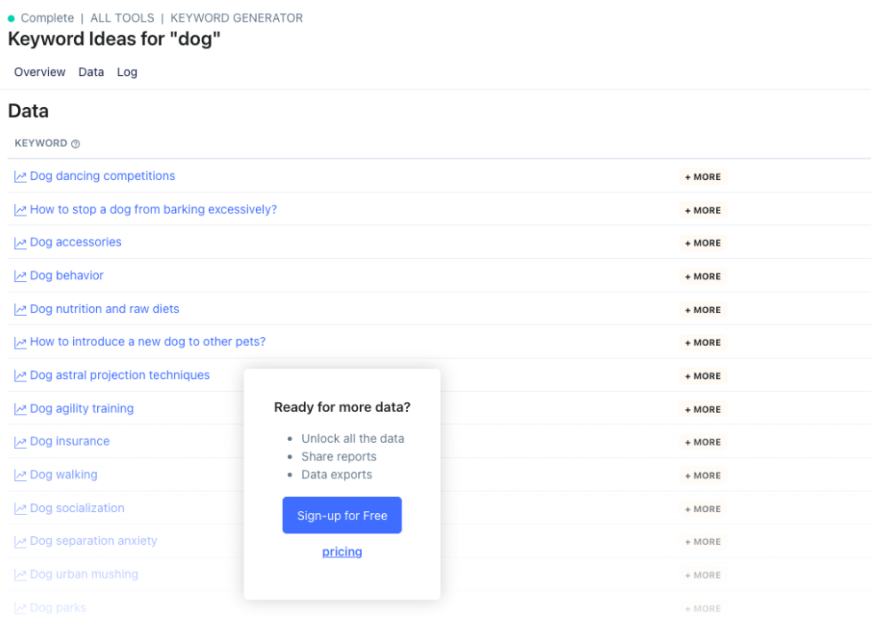This screenshot has width=871, height=633.
Task: Expand + MORE for Dog walking row
Action: tap(702, 476)
